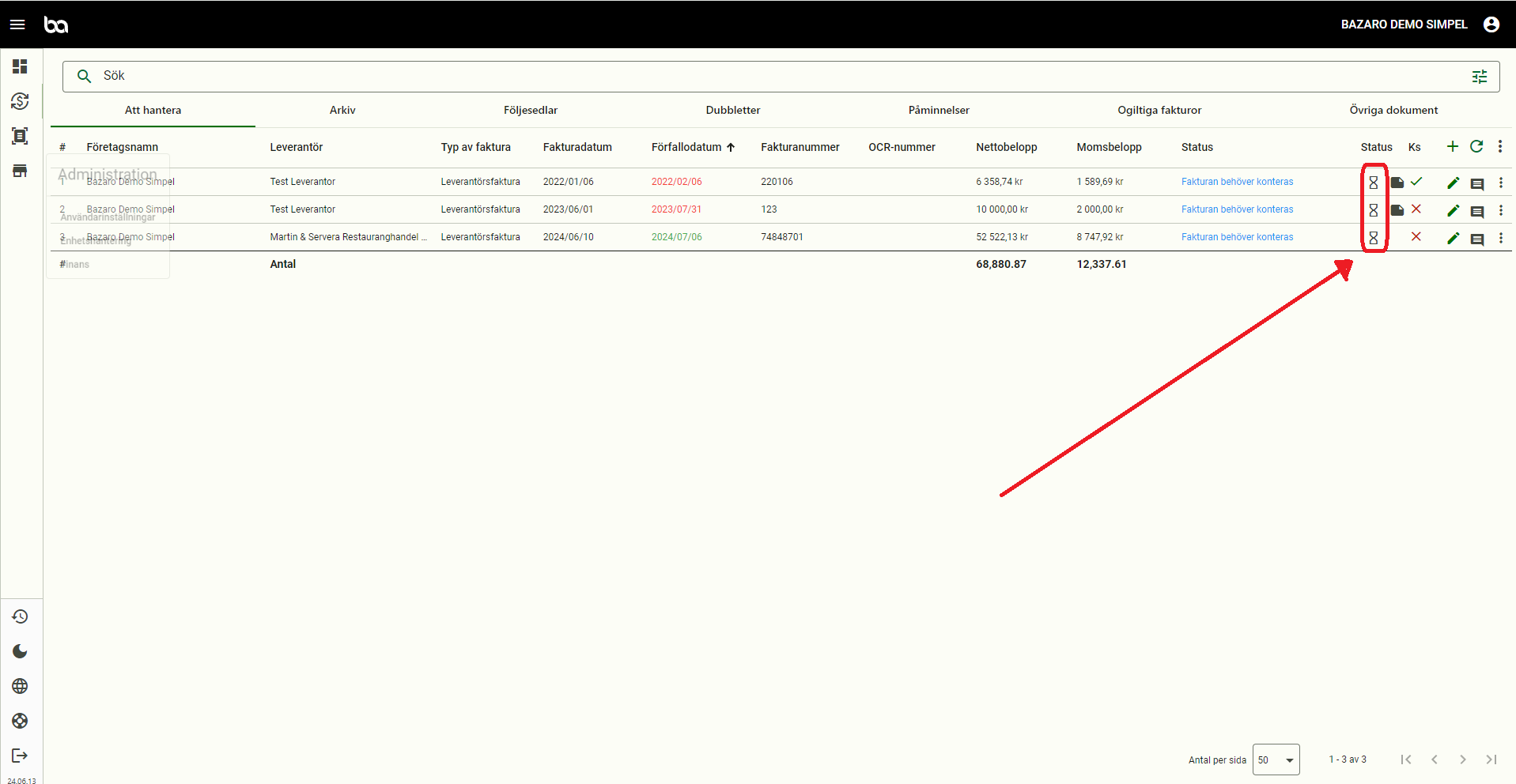1516x784 pixels.
Task: Sort by the Fakturadatum column header
Action: (x=577, y=147)
